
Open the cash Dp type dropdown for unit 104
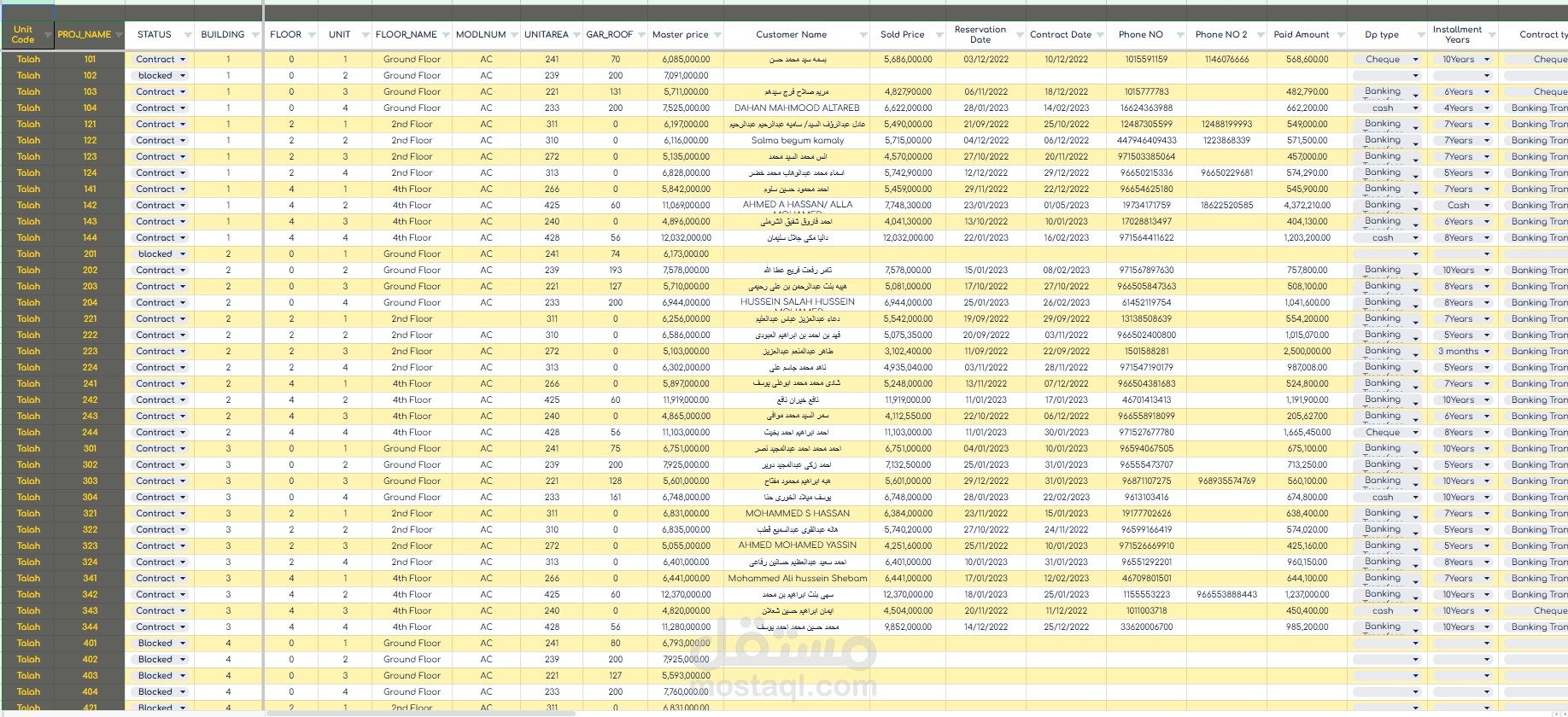[x=1415, y=108]
